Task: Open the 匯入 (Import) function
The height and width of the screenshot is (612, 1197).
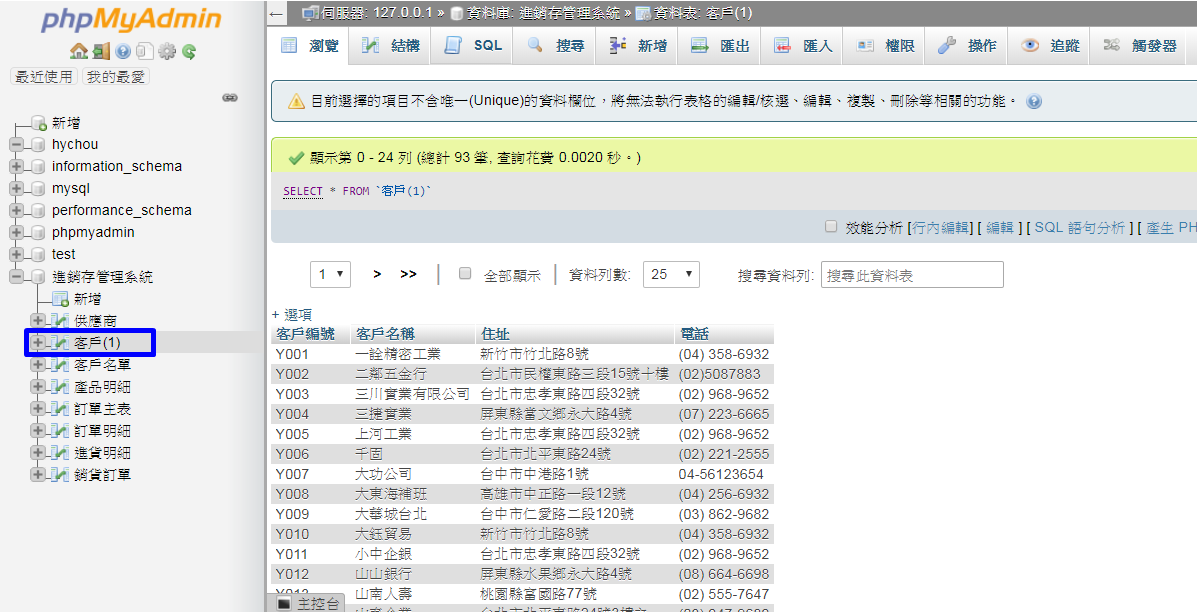Action: pyautogui.click(x=800, y=45)
